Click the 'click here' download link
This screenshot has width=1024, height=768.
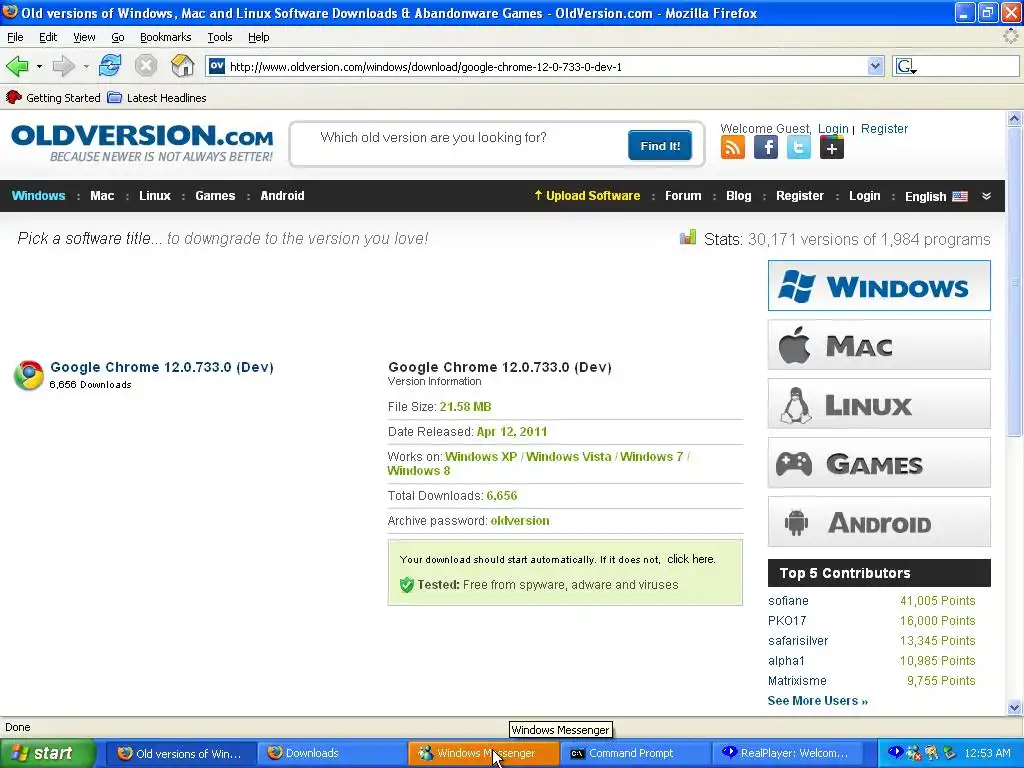[691, 559]
